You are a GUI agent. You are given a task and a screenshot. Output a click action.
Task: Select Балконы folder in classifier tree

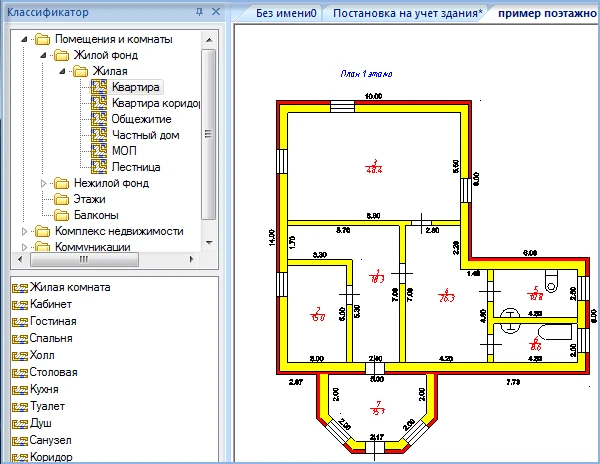[x=86, y=215]
